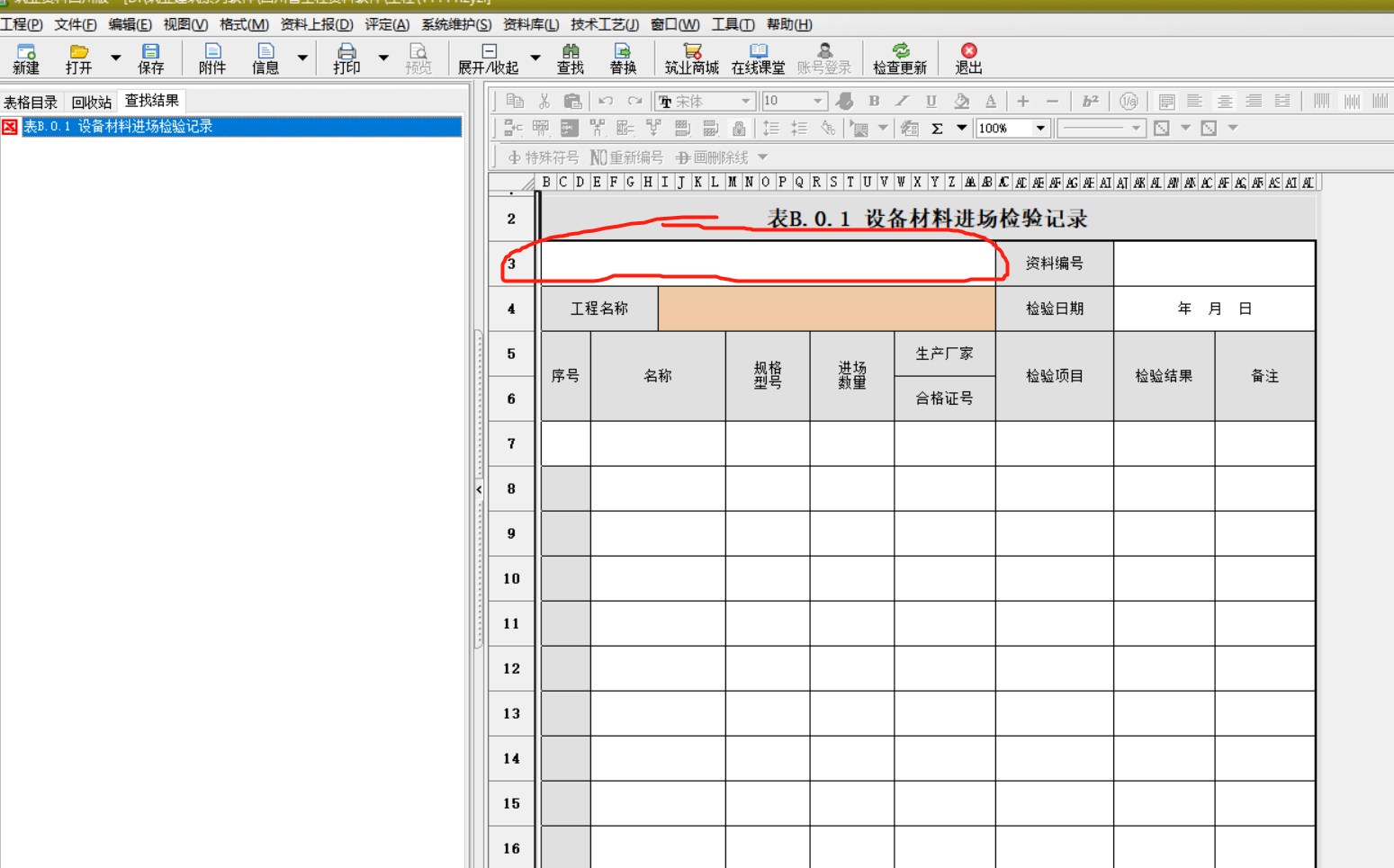This screenshot has height=868, width=1394.
Task: Click the select-all corner of grid
Action: 511,183
